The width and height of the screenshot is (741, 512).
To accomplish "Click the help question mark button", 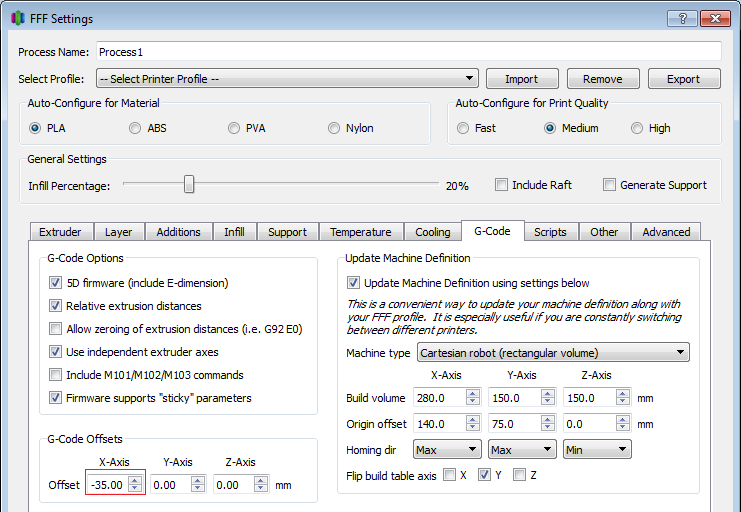I will click(x=682, y=18).
